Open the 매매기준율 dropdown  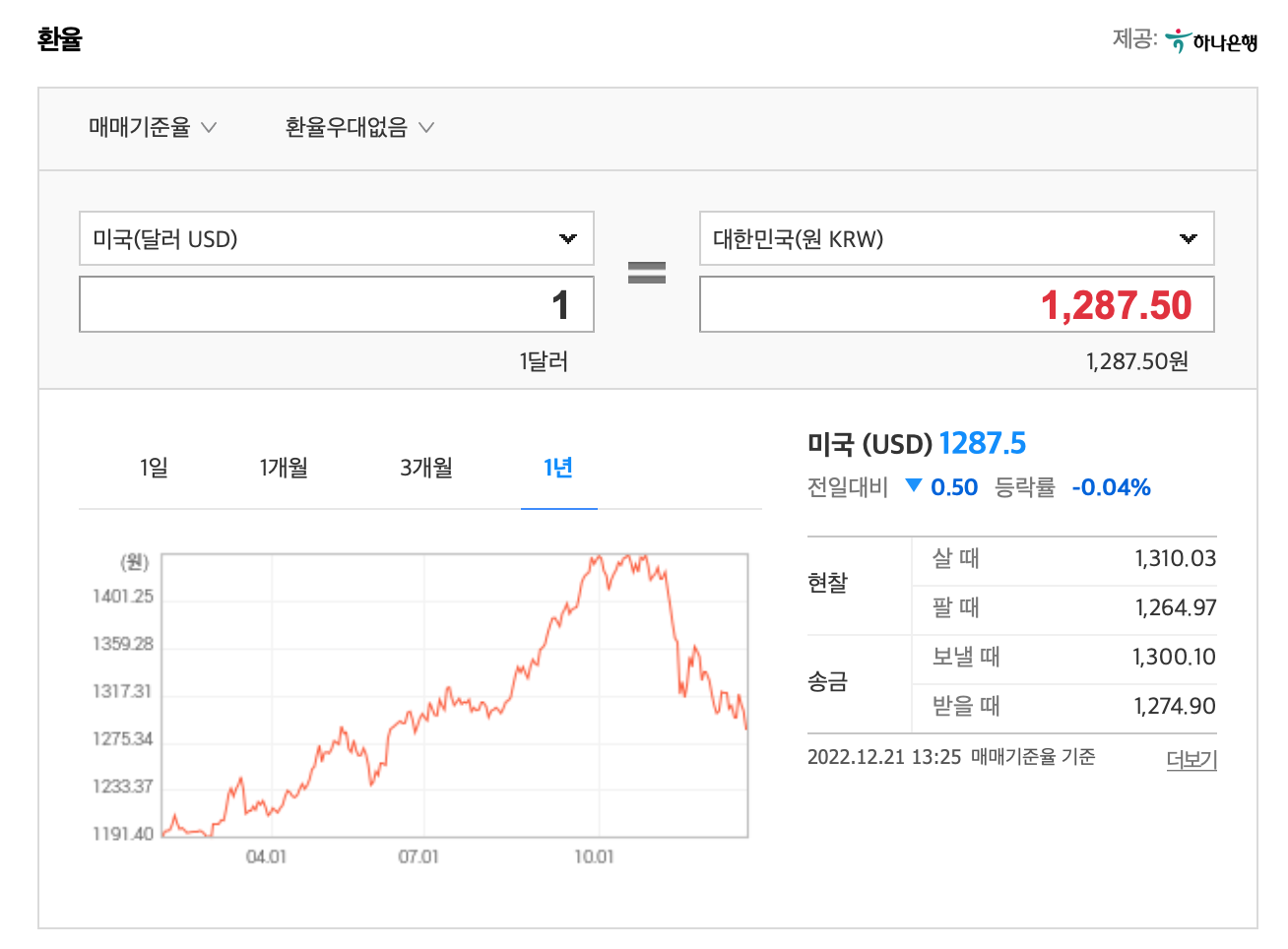click(153, 127)
